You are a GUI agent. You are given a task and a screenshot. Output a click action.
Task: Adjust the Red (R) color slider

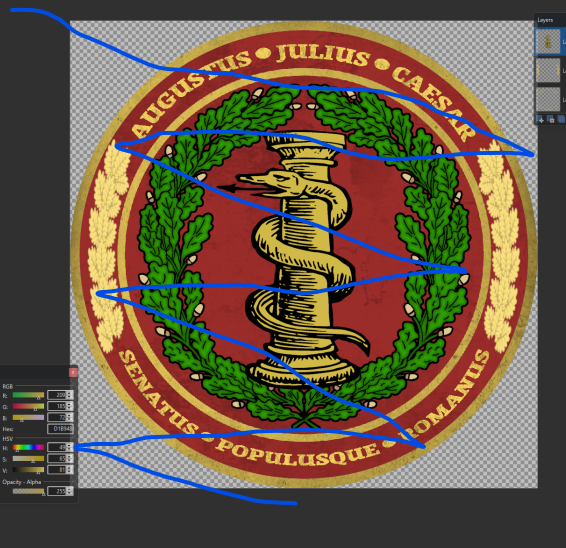click(x=29, y=395)
